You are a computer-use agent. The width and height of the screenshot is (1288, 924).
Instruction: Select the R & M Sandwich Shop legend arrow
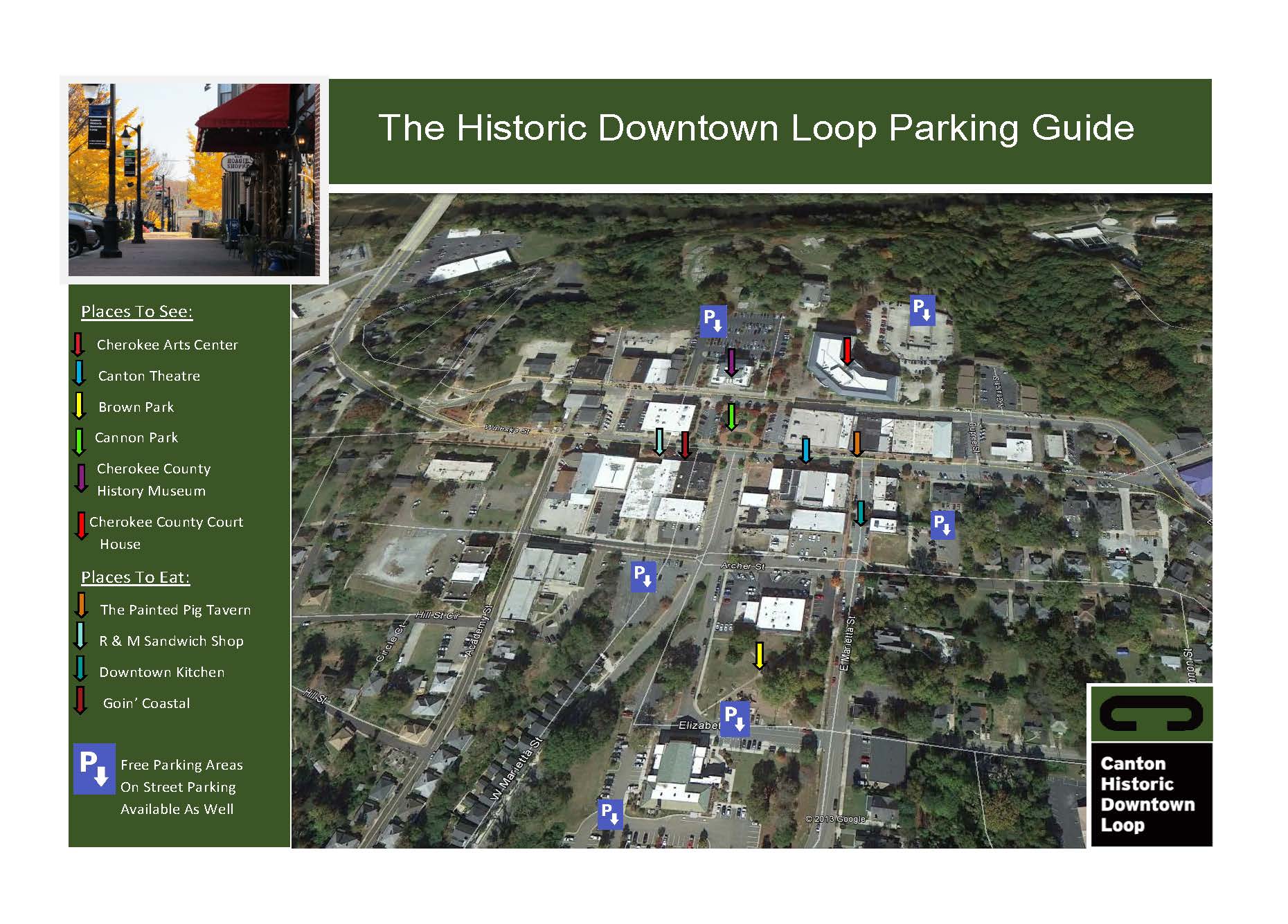click(80, 635)
